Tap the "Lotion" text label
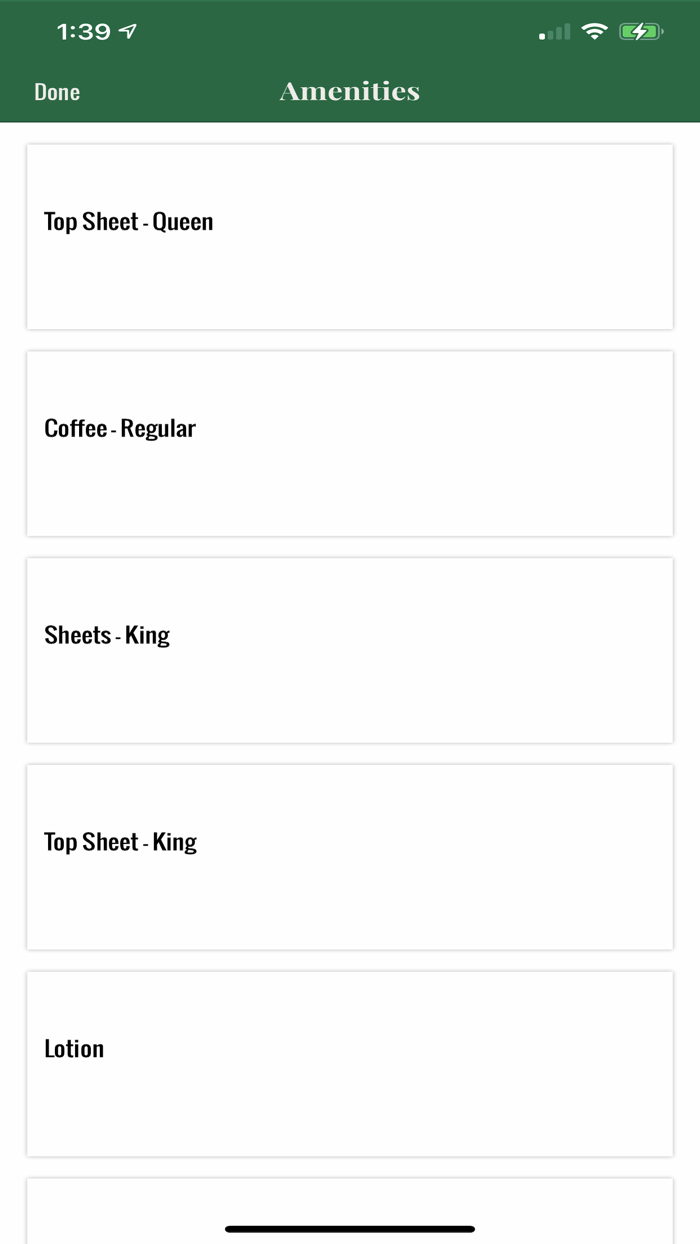The width and height of the screenshot is (700, 1244). tap(74, 1049)
